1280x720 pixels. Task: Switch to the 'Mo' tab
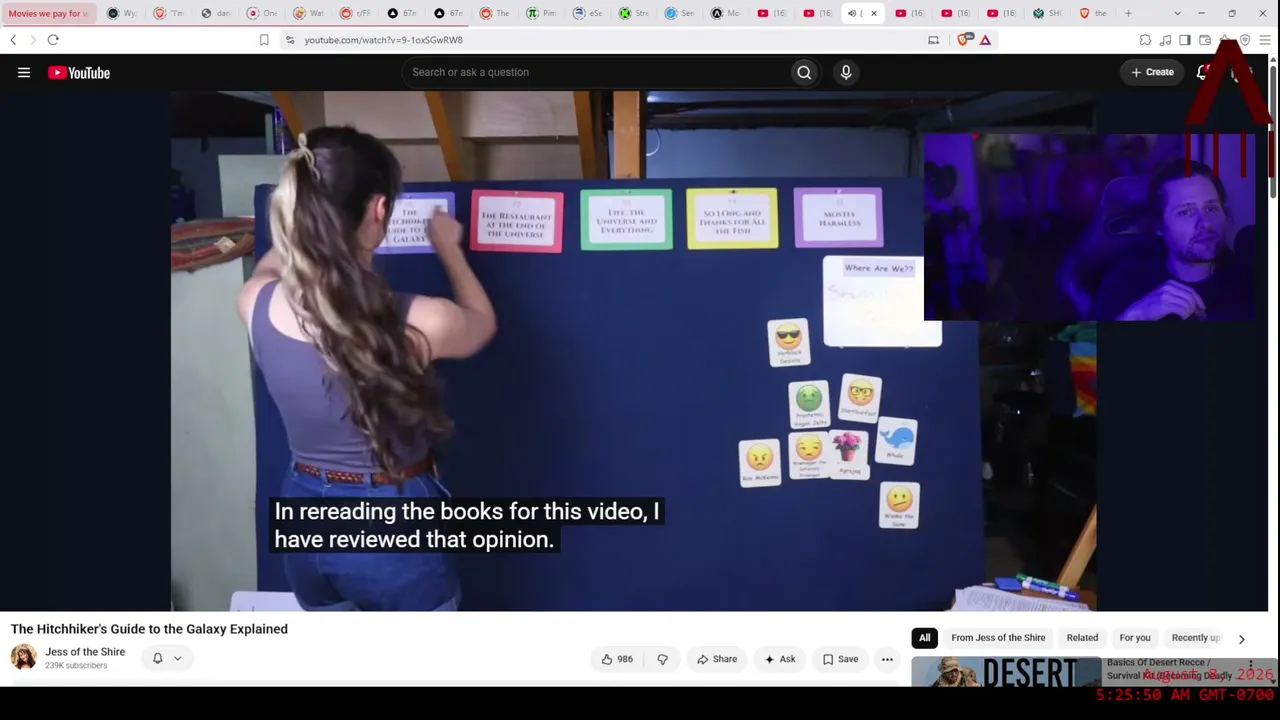click(x=726, y=13)
